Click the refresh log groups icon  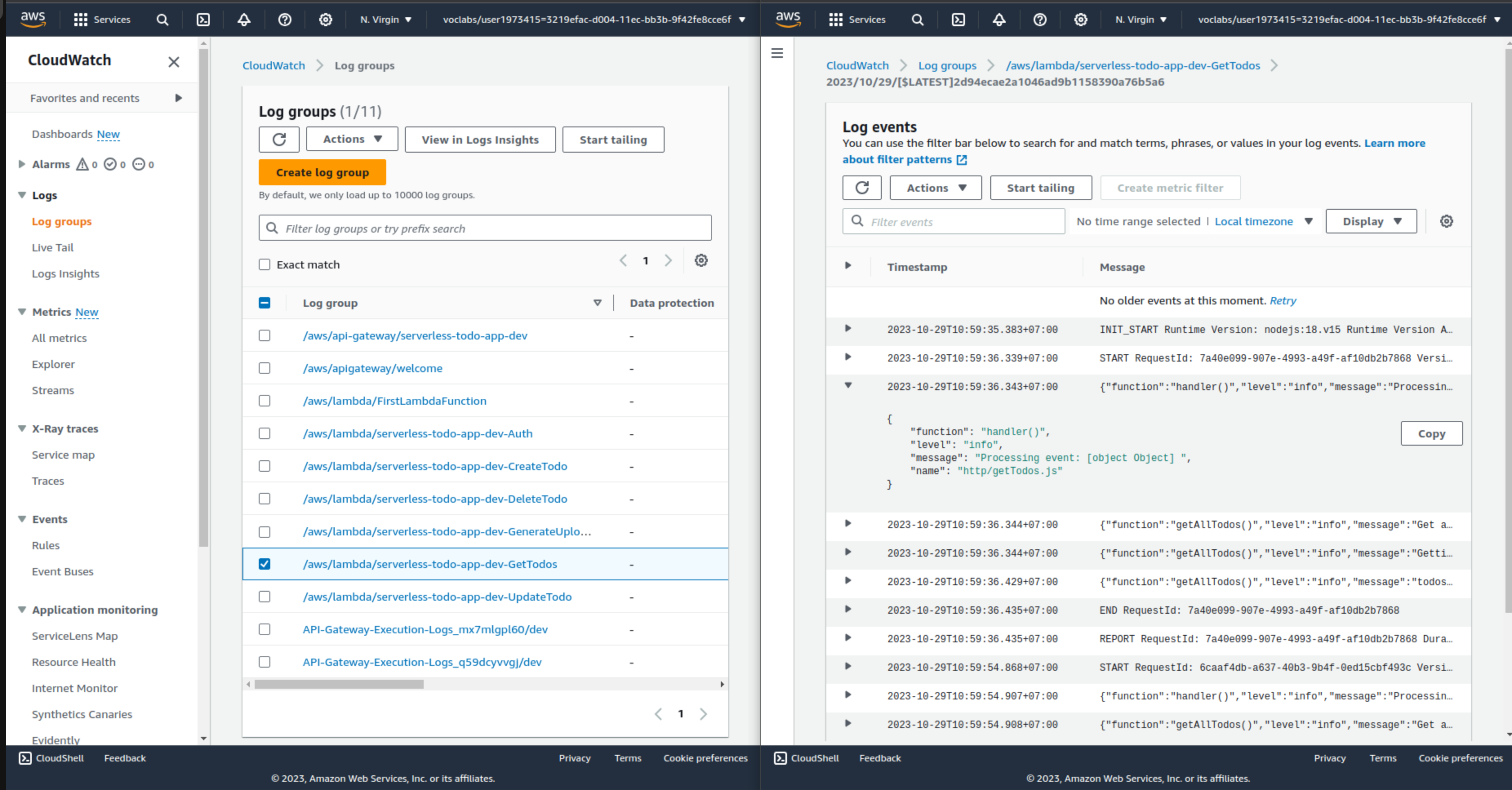(279, 139)
